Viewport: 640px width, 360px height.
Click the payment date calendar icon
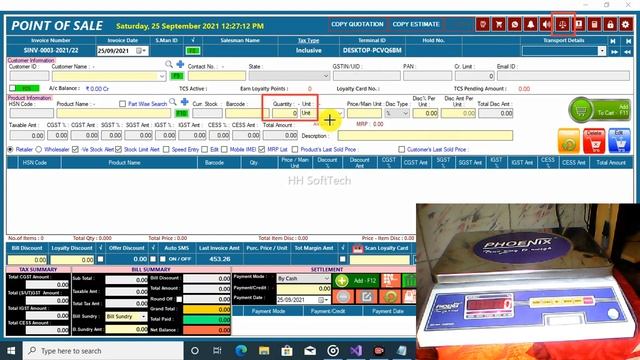tap(322, 300)
